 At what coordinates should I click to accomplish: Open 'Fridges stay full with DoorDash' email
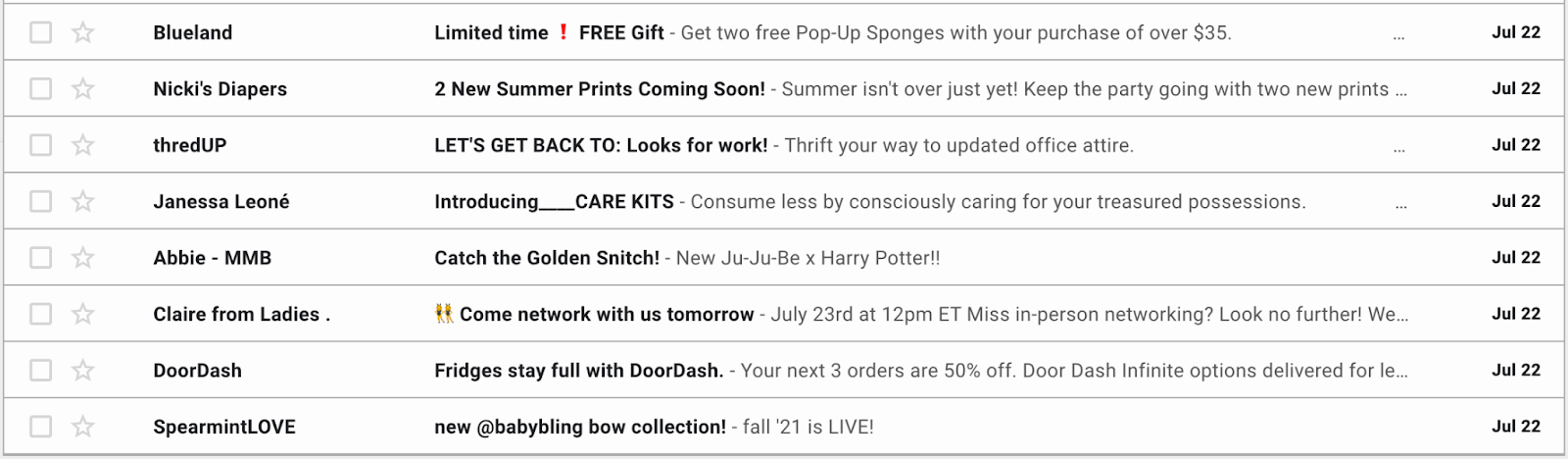click(578, 371)
